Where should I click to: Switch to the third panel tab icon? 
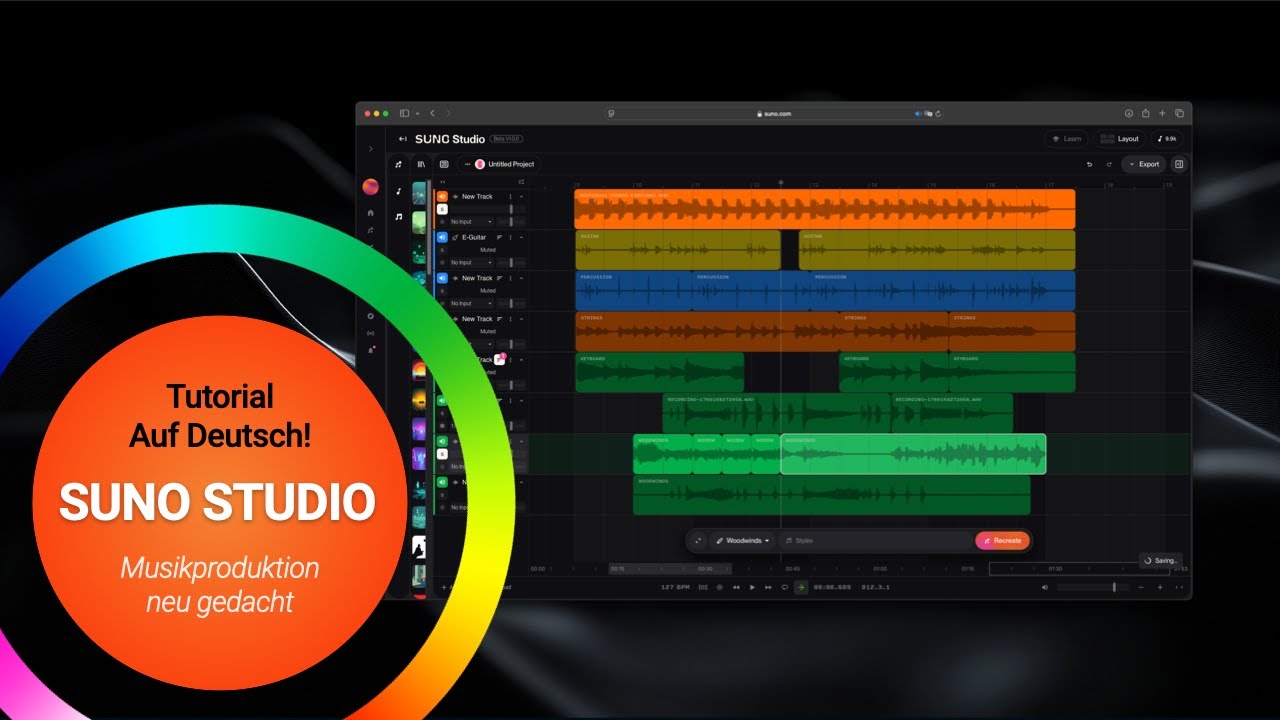tap(444, 164)
